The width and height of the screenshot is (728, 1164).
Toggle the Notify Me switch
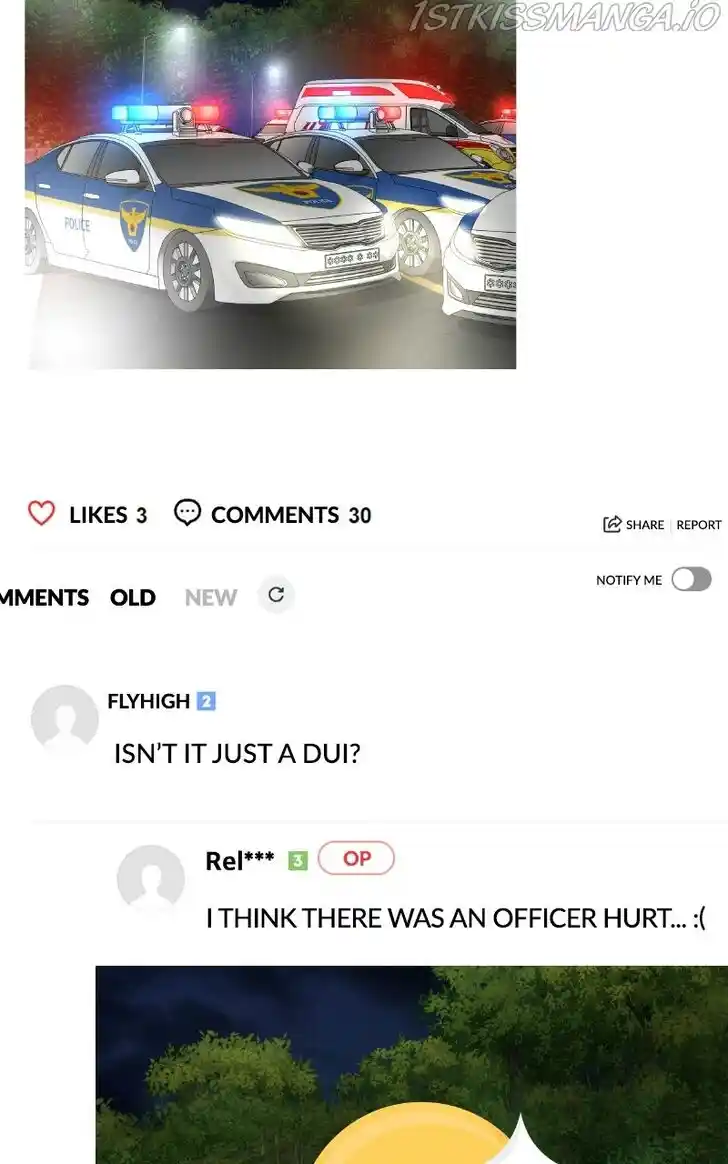coord(691,579)
